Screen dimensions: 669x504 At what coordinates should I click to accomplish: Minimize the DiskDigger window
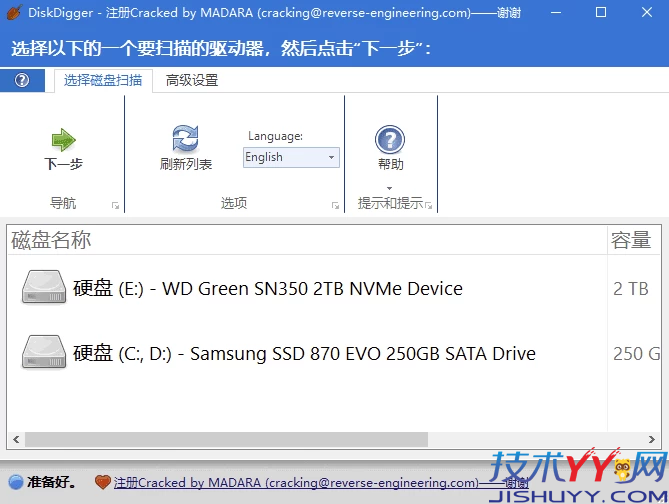click(556, 12)
